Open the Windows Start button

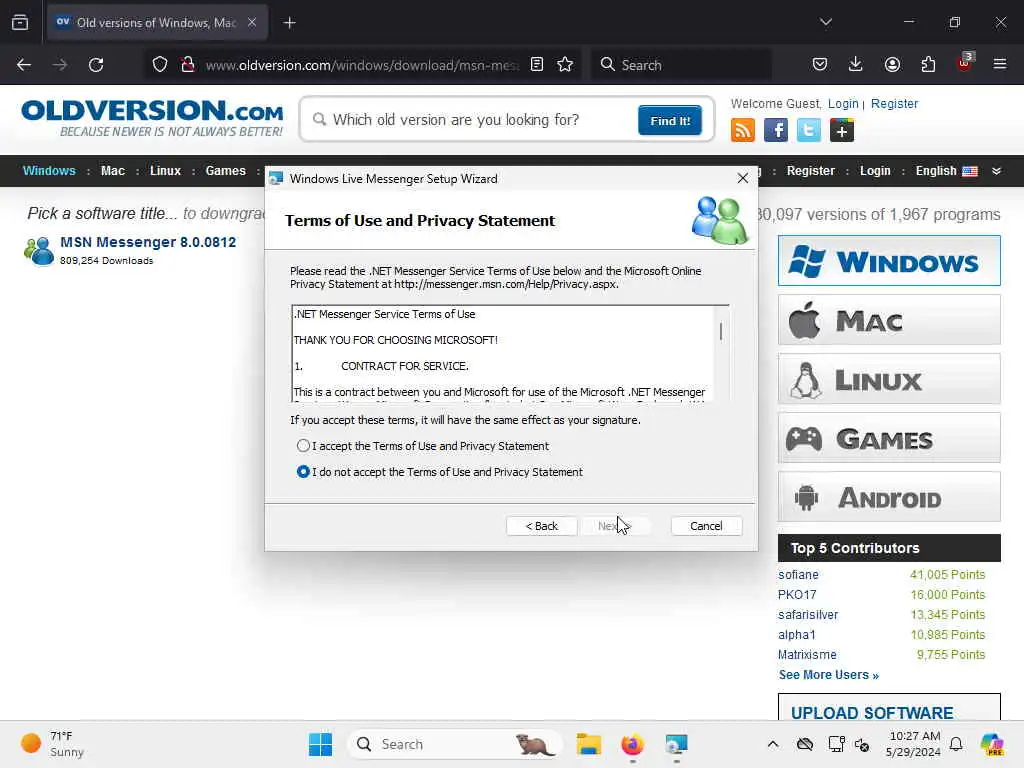(x=321, y=744)
